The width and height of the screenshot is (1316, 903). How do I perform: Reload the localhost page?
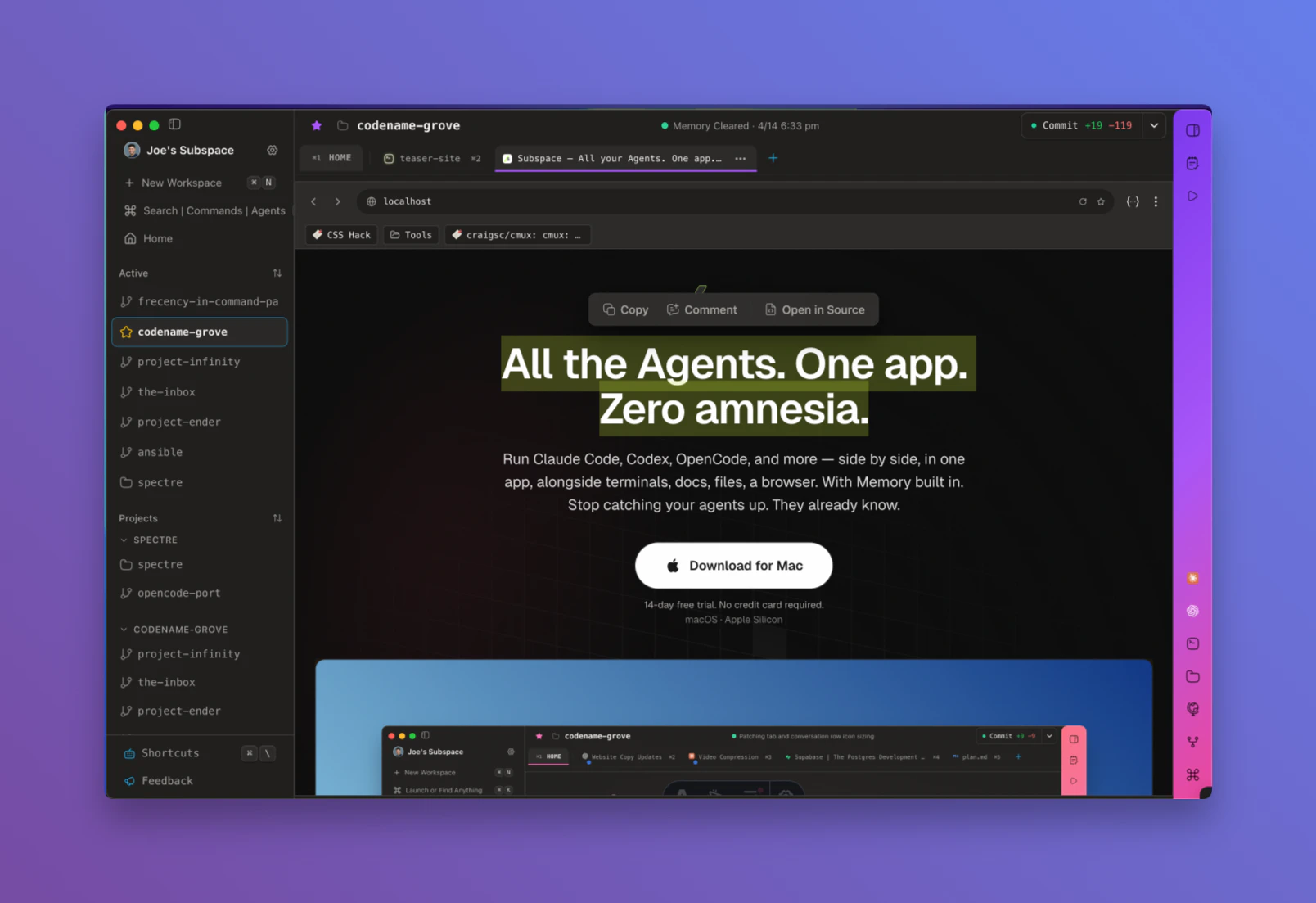[1083, 201]
